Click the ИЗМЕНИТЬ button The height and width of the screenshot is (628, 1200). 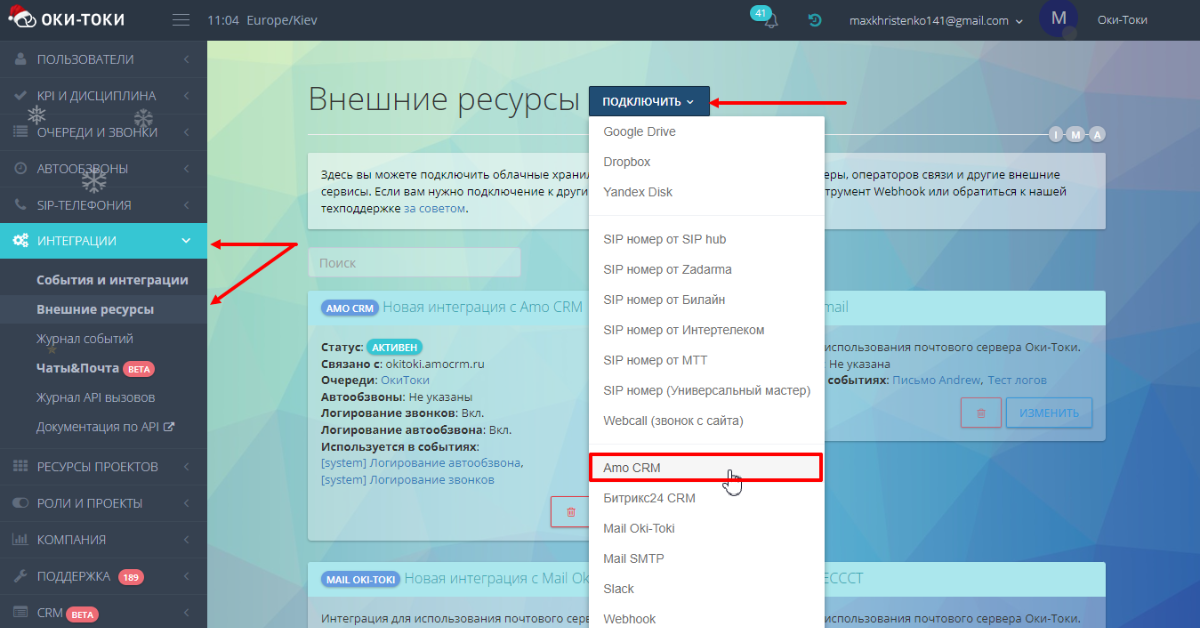(x=1049, y=412)
